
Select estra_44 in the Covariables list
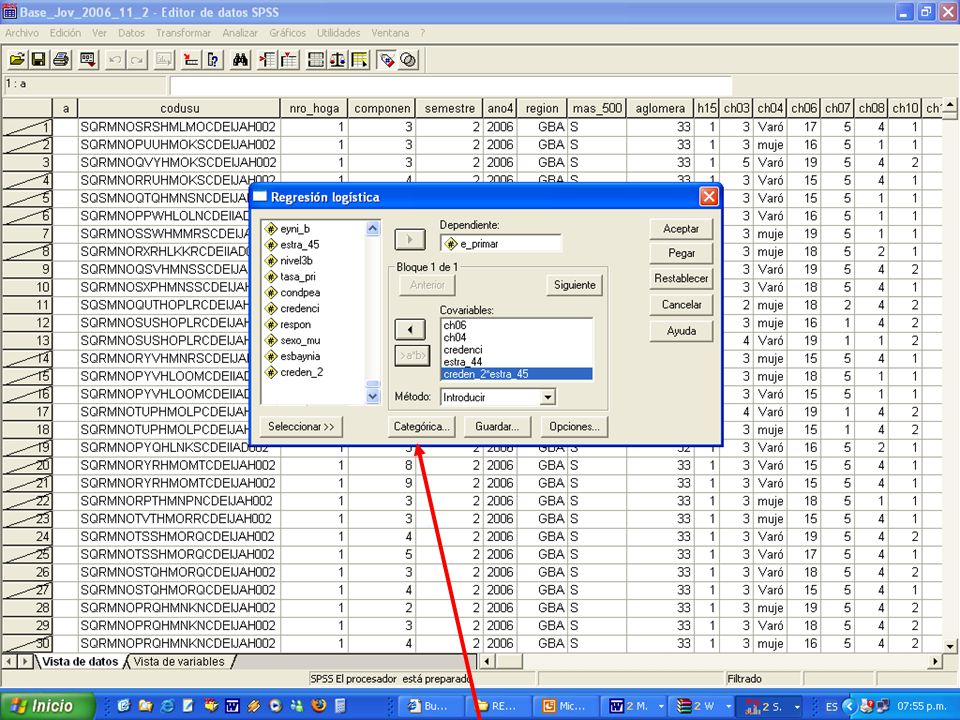(x=516, y=362)
